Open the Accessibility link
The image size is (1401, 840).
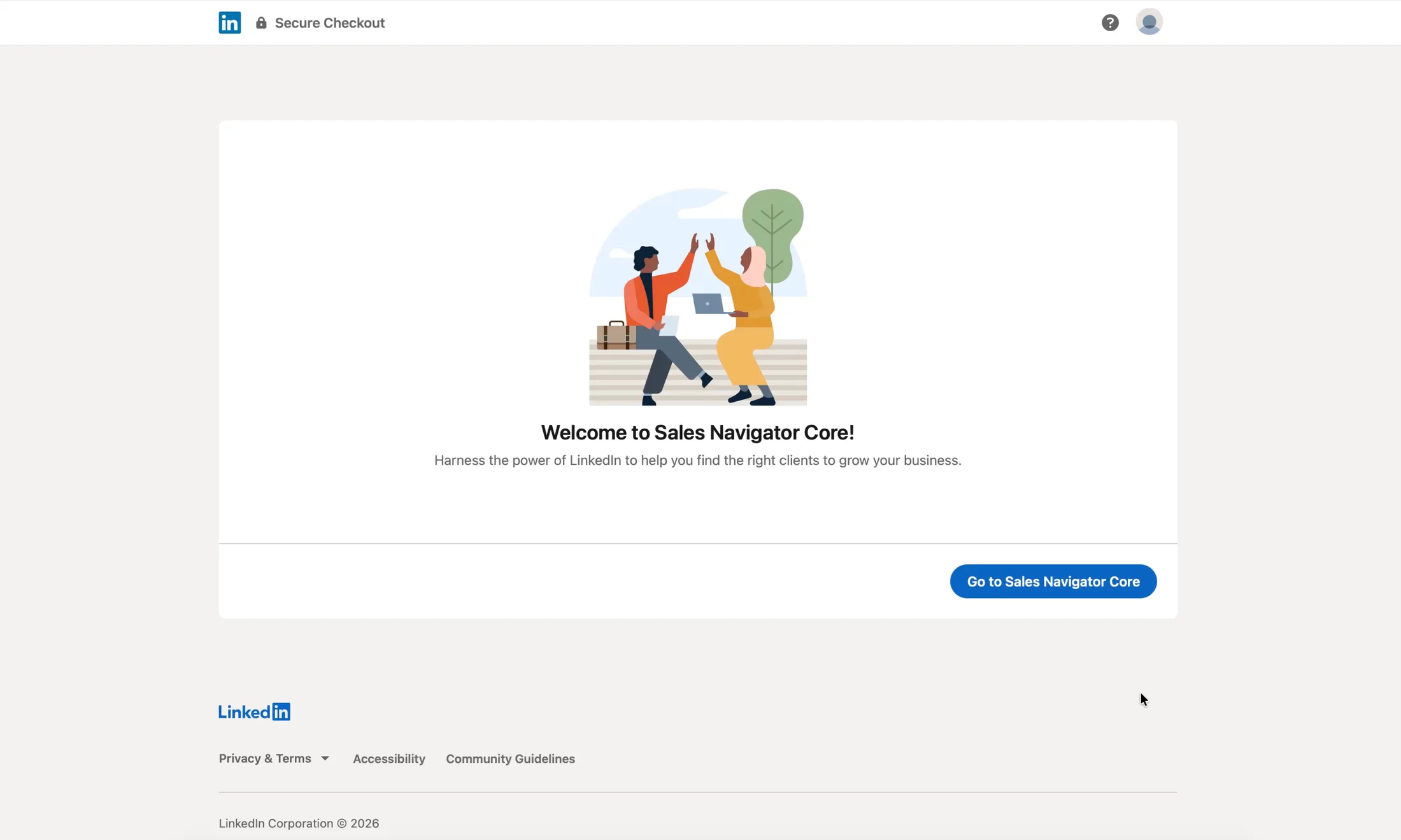click(389, 758)
